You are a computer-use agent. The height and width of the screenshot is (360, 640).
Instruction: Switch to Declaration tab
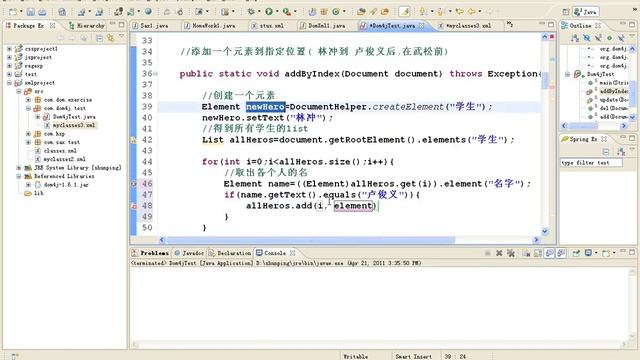230,253
